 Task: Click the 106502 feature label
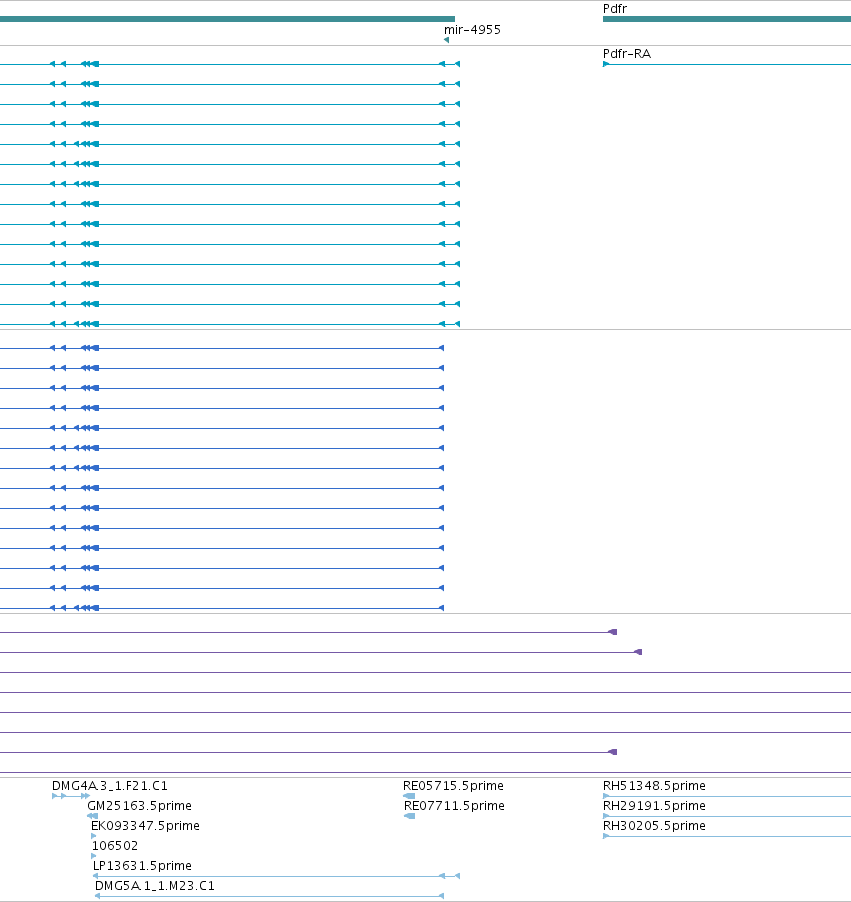[115, 846]
